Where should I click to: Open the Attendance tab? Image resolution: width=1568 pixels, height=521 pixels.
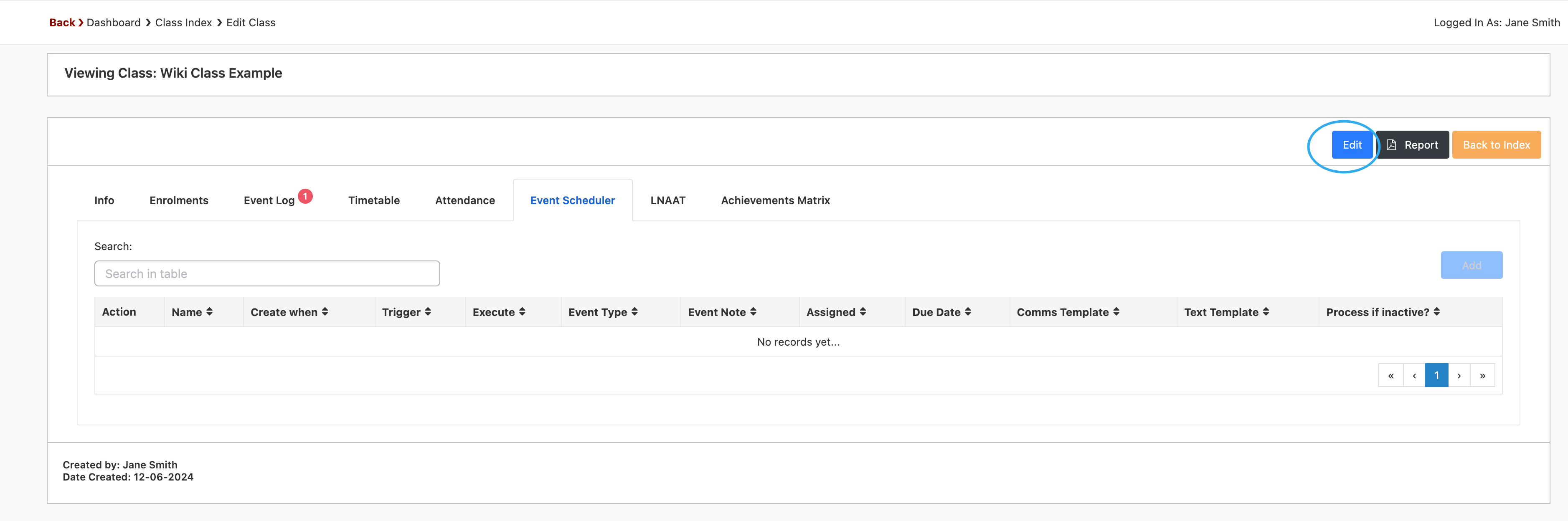click(465, 200)
